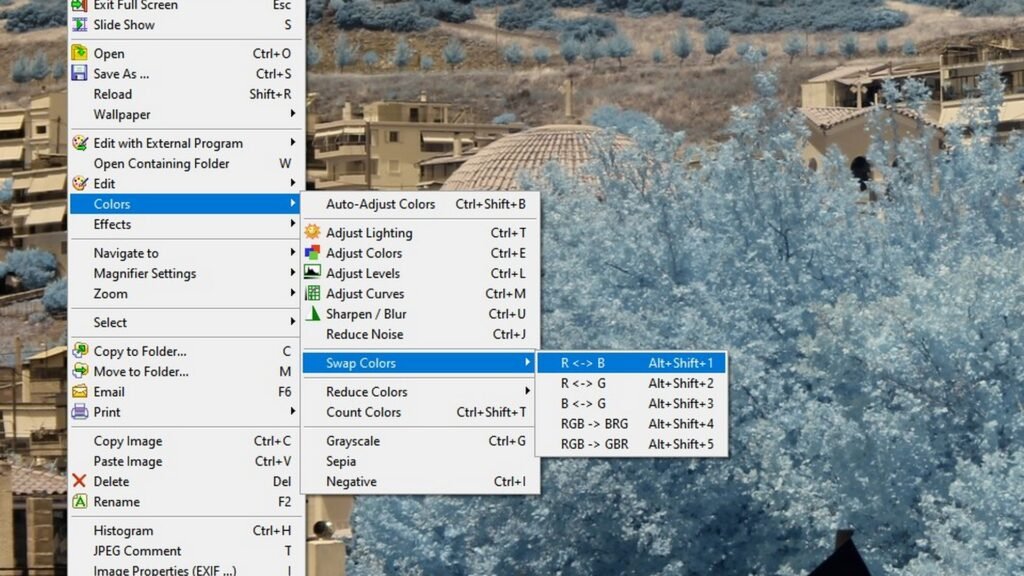Select JPEG Comment
Image resolution: width=1024 pixels, height=576 pixels.
[x=185, y=551]
